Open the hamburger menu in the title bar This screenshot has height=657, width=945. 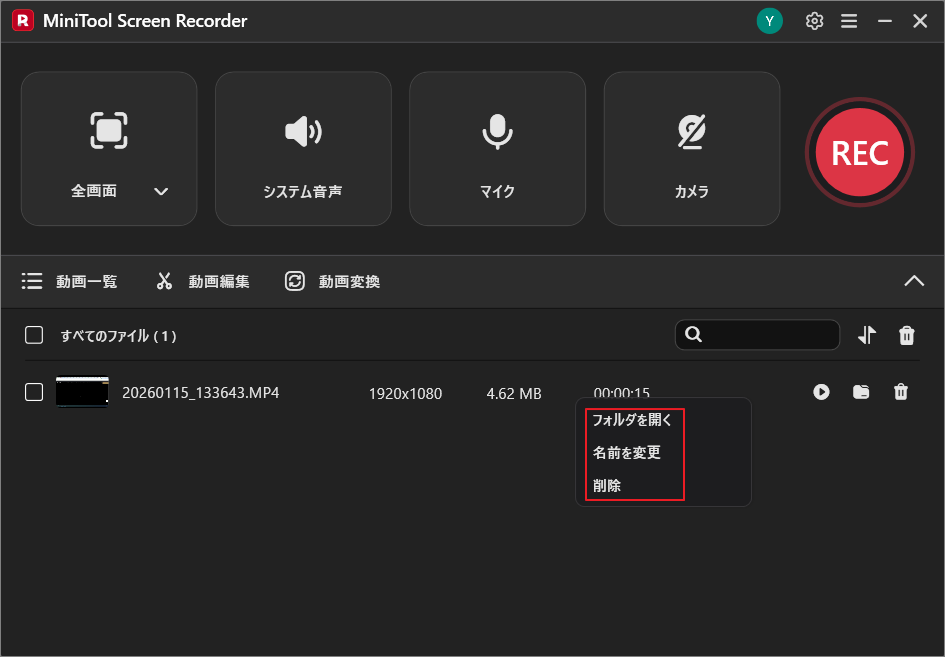click(x=849, y=20)
